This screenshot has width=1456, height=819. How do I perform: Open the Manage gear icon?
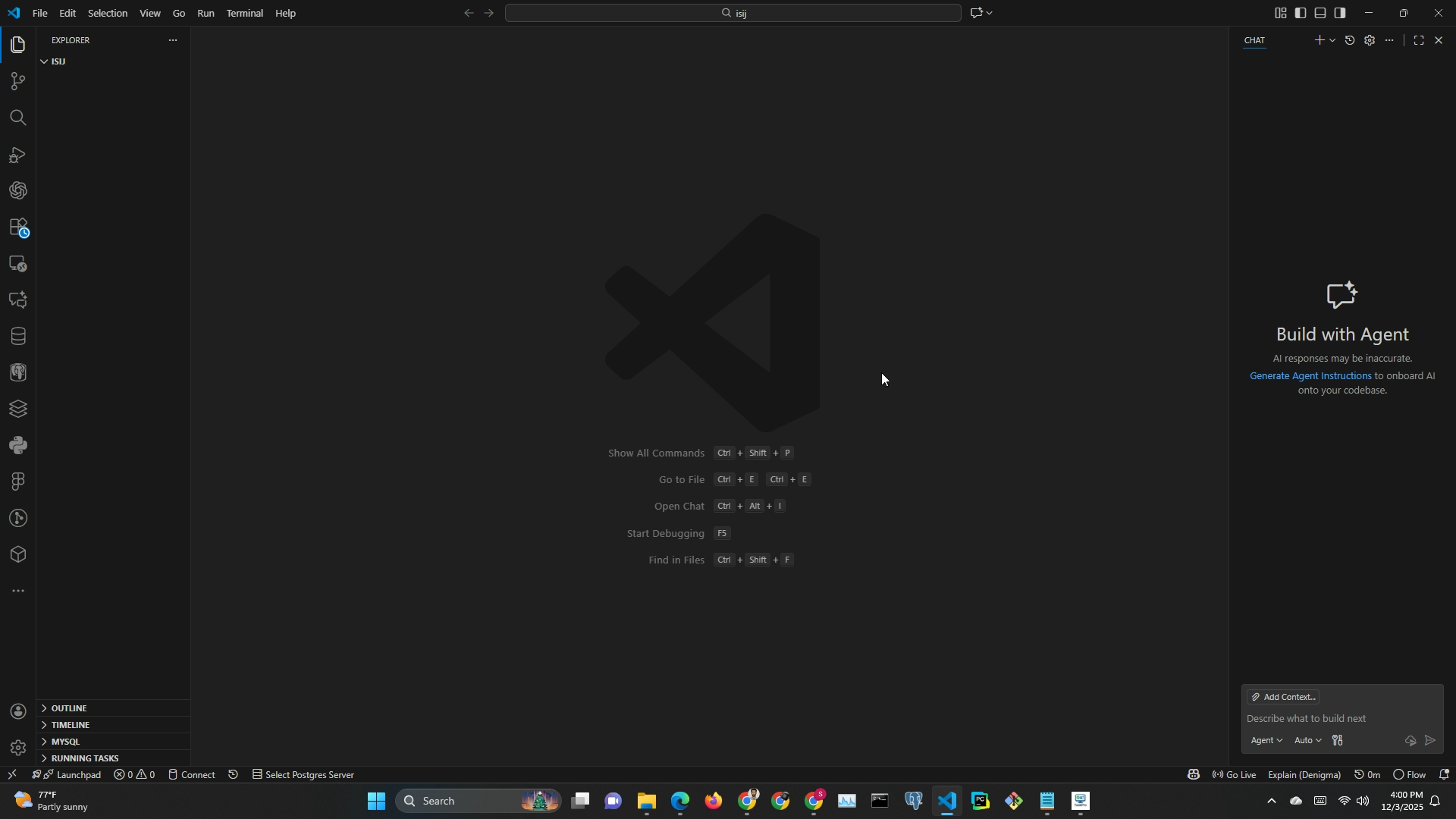17,748
